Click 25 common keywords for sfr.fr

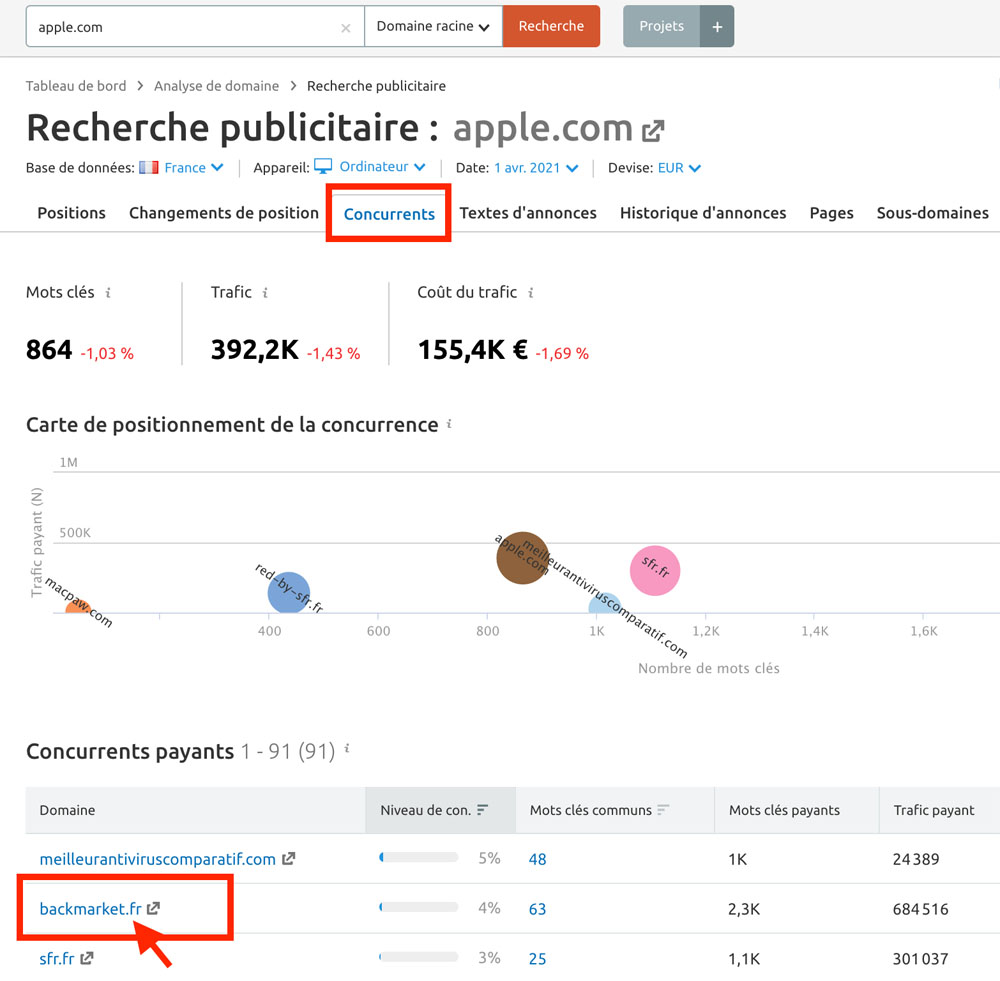tap(538, 958)
